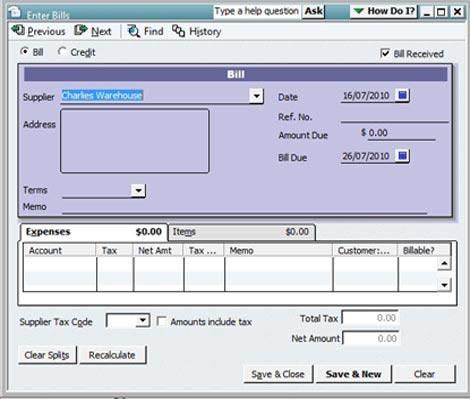
Task: Enable Amounts include tax checkbox
Action: [162, 321]
